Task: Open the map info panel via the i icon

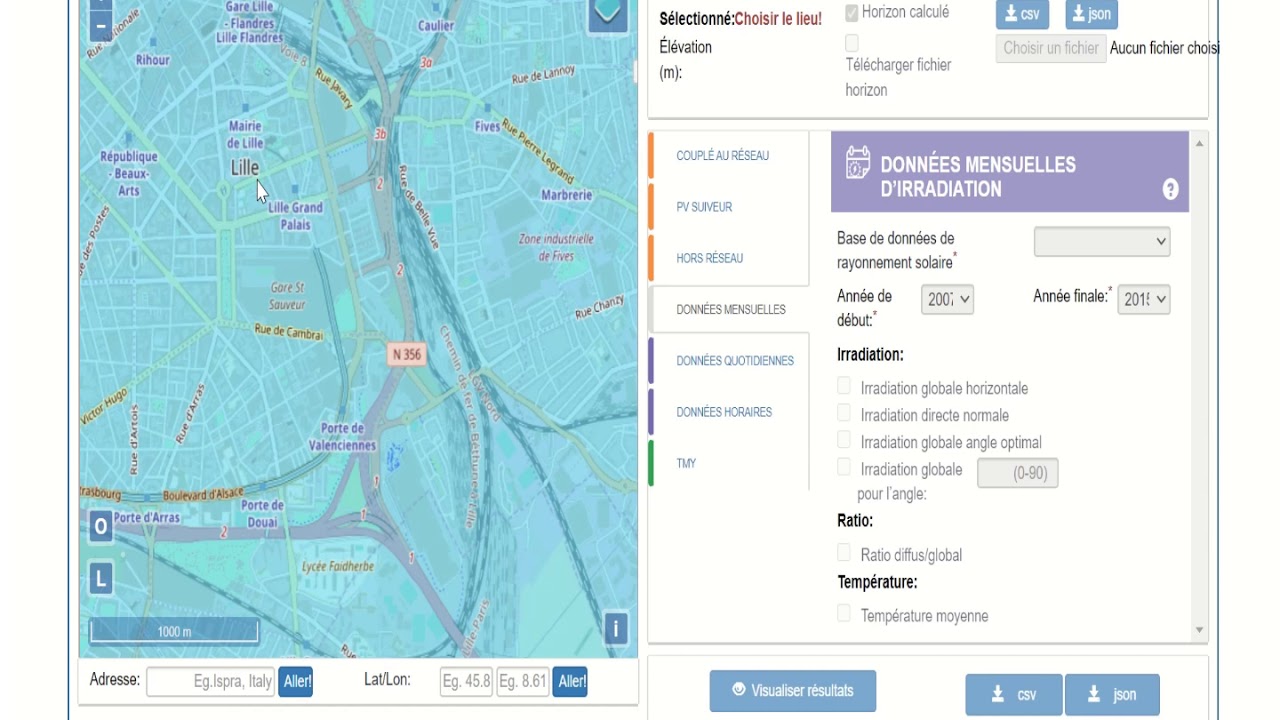Action: 616,630
